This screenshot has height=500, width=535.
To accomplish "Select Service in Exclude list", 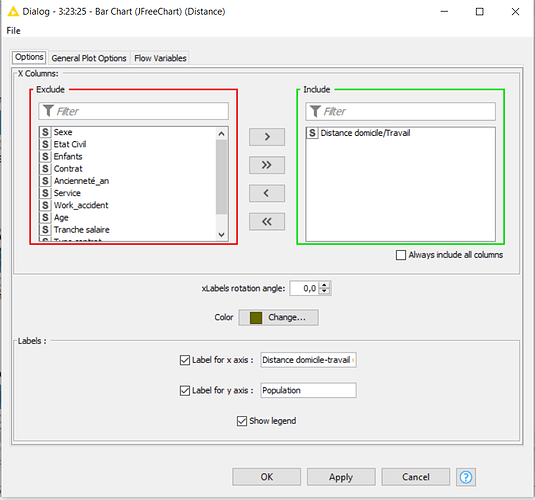I will 128,193.
